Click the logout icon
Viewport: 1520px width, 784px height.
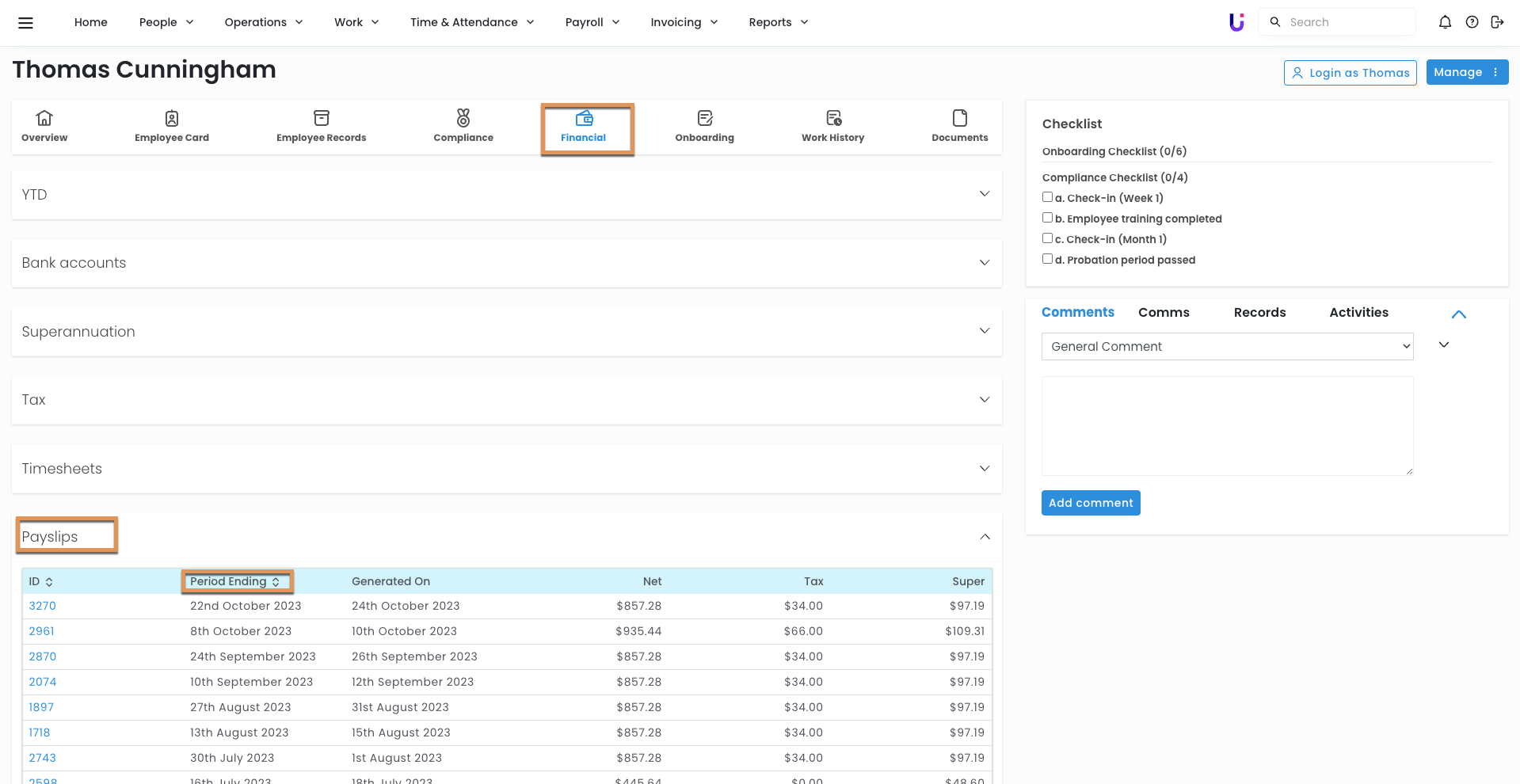[1497, 22]
